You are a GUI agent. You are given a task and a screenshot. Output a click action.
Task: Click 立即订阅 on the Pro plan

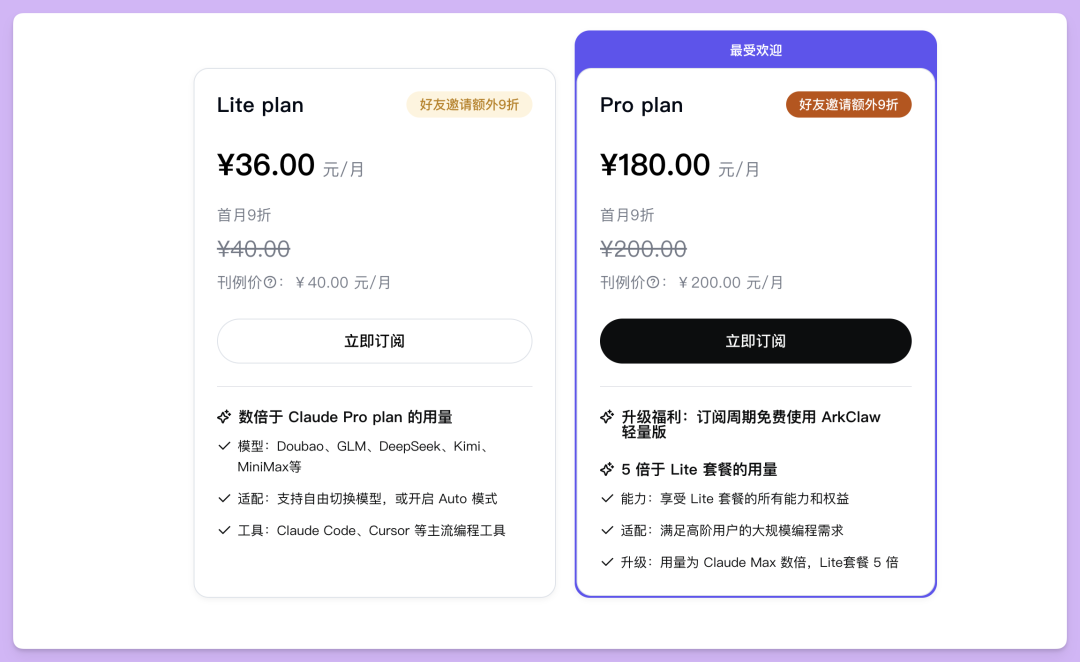tap(755, 341)
